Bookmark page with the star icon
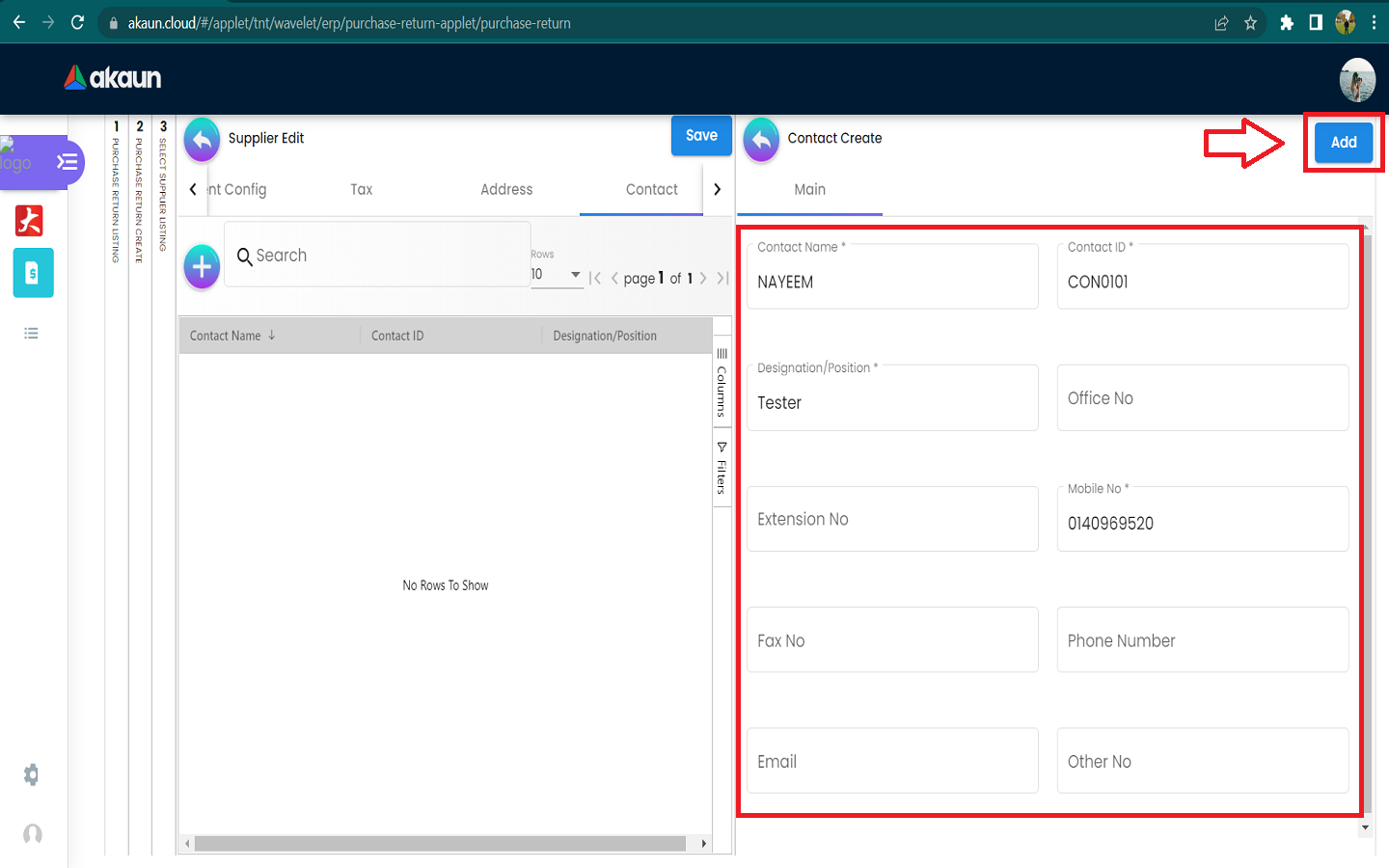The width and height of the screenshot is (1389, 868). pos(1250,23)
